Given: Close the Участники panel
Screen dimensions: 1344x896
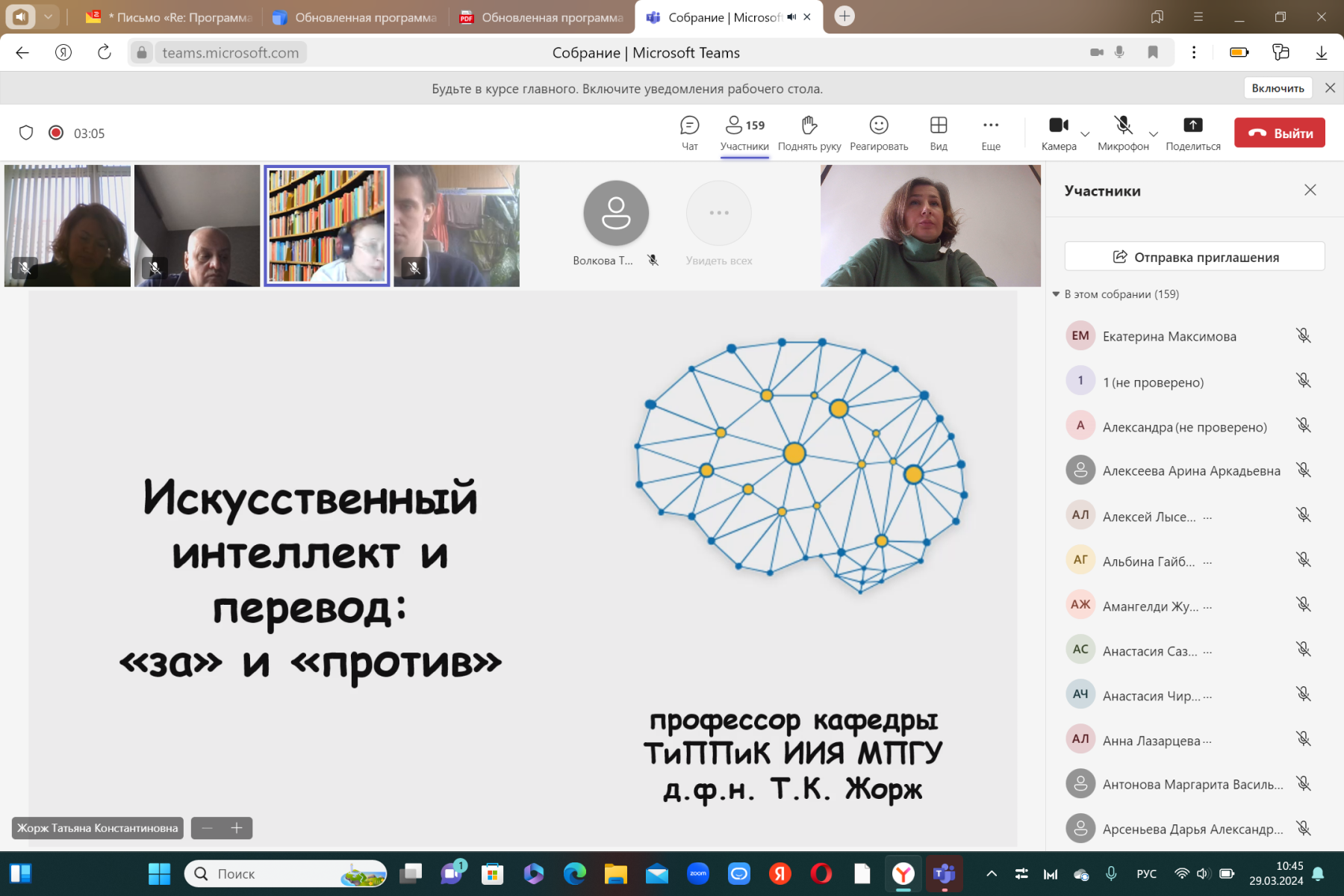Looking at the screenshot, I should (1310, 190).
